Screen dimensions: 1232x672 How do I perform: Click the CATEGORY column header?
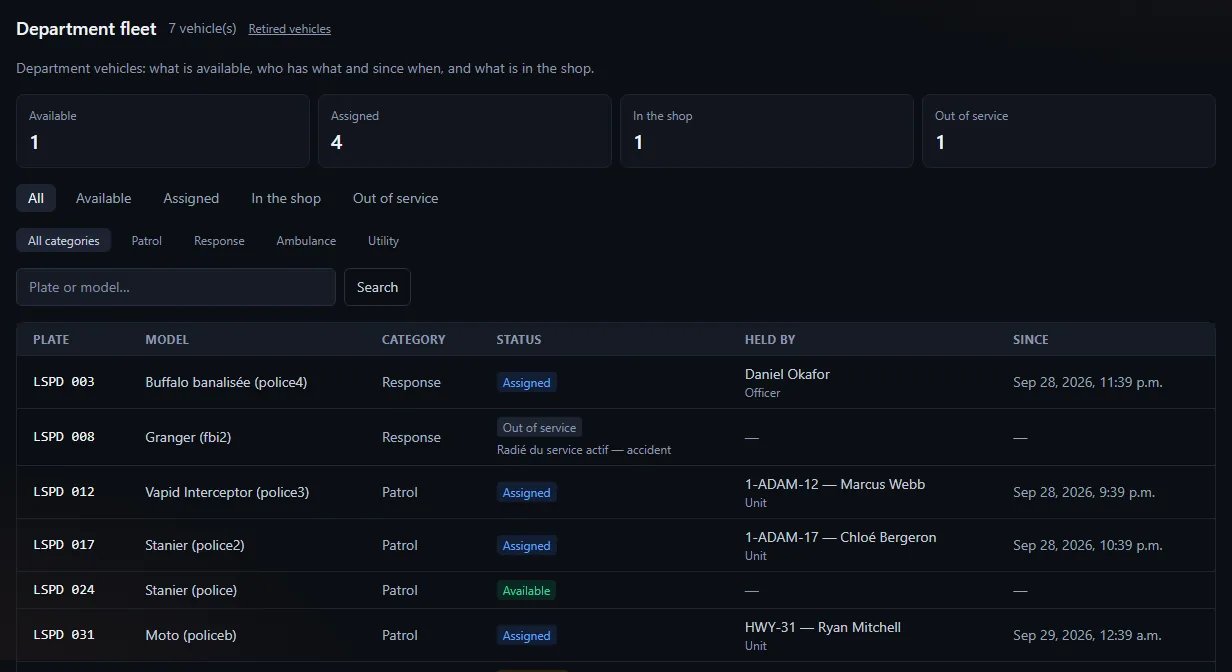(x=414, y=340)
